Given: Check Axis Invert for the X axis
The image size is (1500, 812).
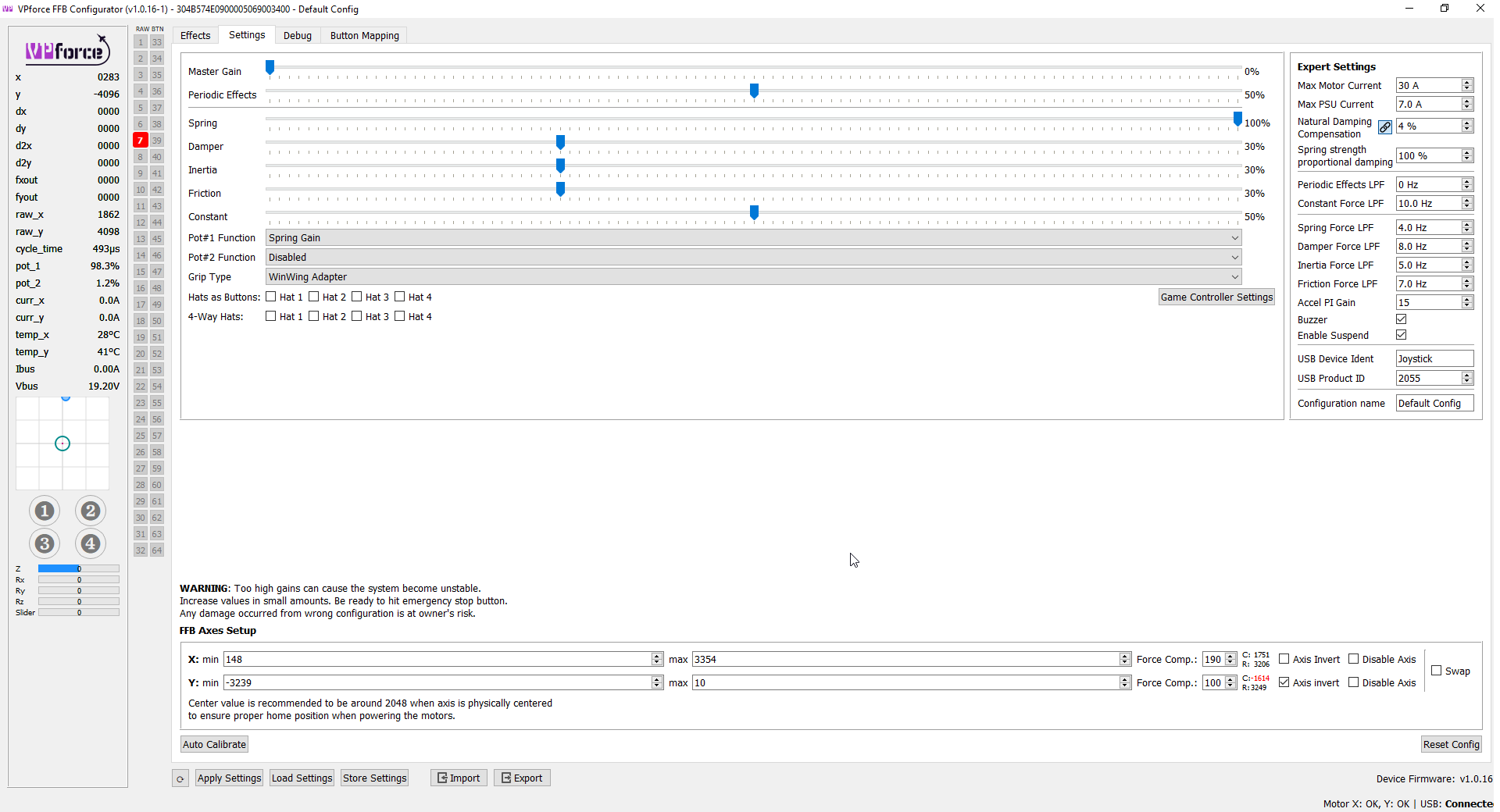Looking at the screenshot, I should [x=1284, y=659].
